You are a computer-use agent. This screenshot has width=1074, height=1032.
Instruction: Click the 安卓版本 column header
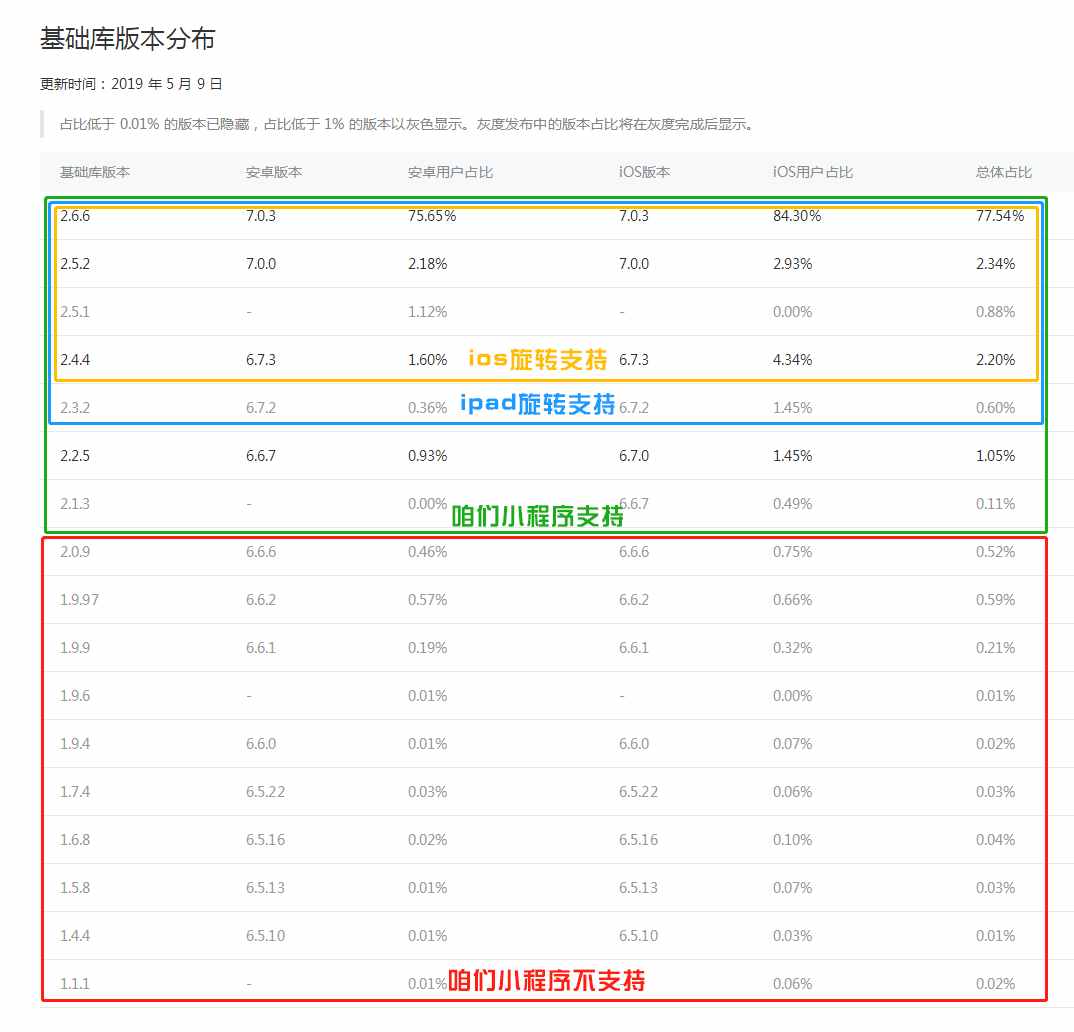274,173
